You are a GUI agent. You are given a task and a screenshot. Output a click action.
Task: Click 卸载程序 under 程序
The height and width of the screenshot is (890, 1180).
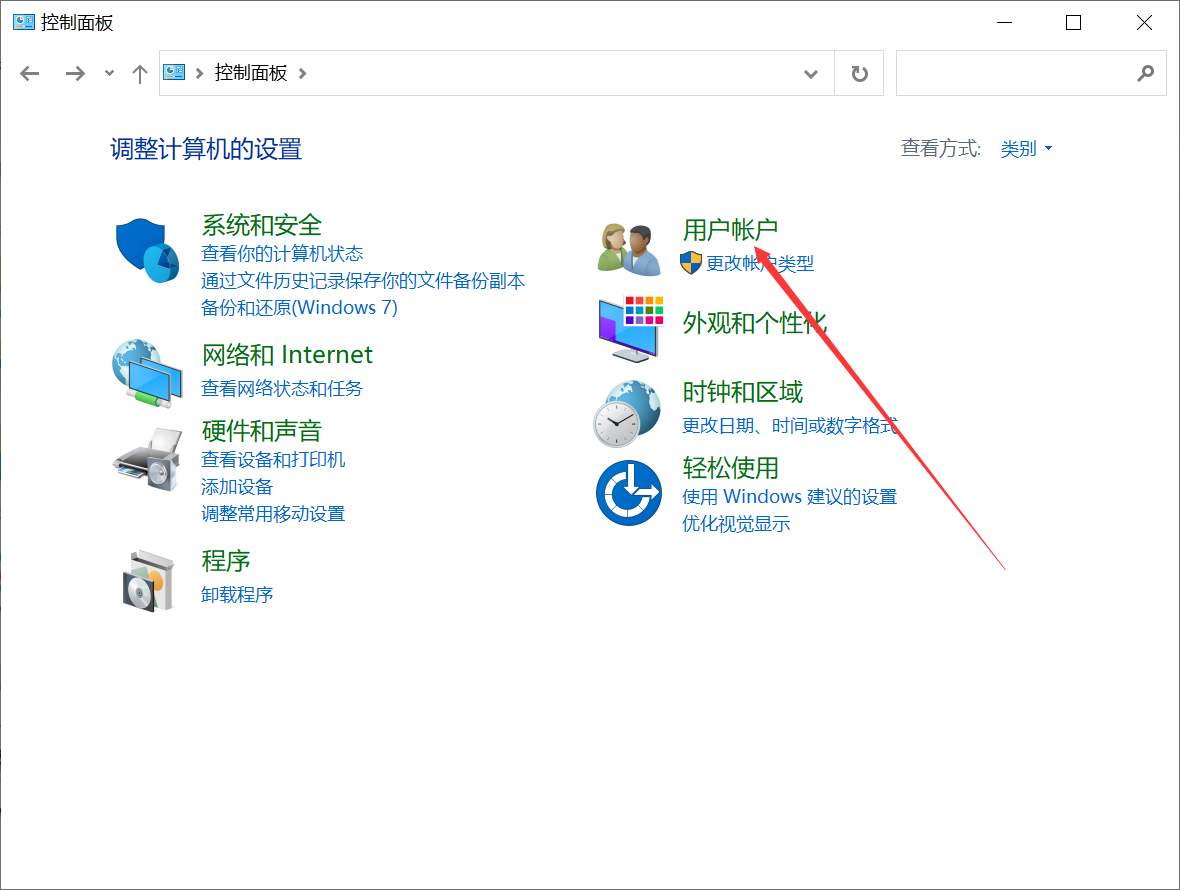(237, 594)
